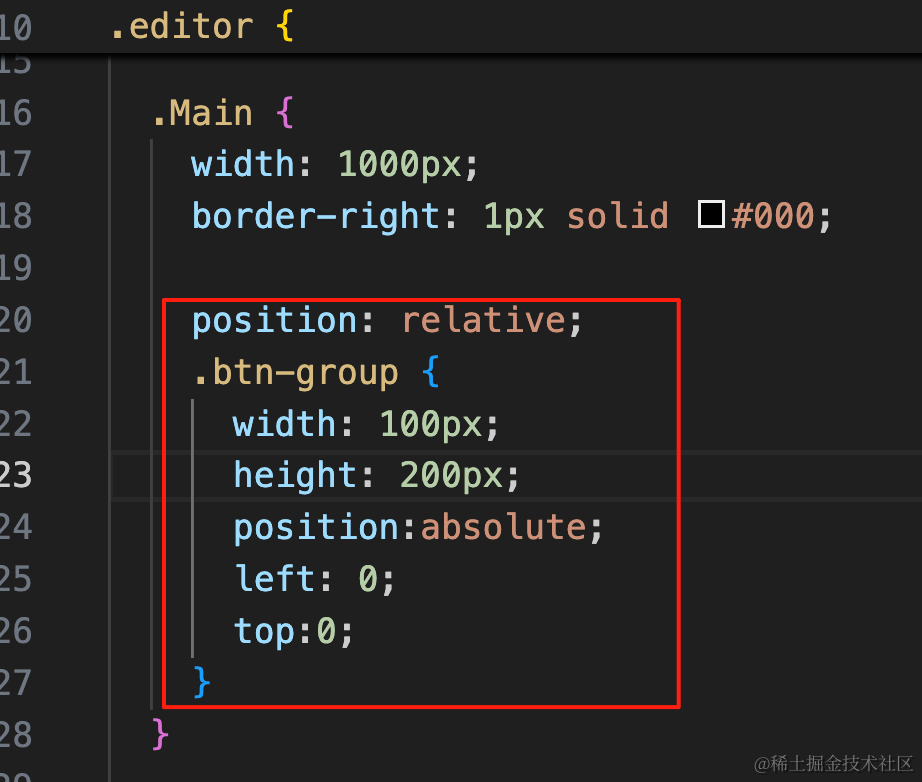Click the 'solid' border style keyword
This screenshot has width=922, height=782.
(617, 216)
